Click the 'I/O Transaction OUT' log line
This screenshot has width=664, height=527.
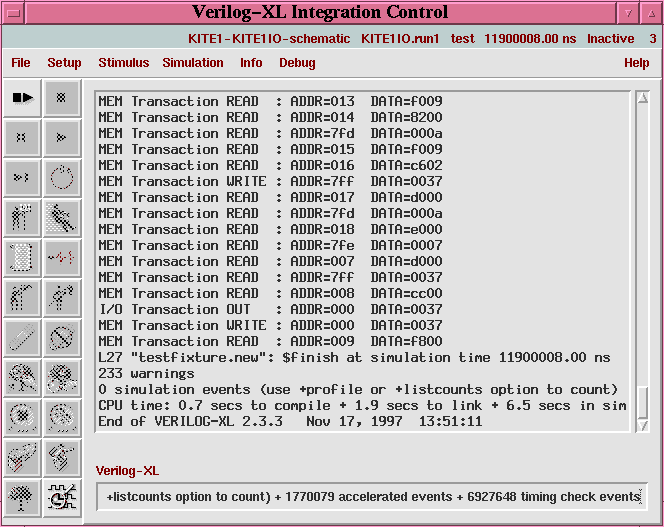(271, 309)
